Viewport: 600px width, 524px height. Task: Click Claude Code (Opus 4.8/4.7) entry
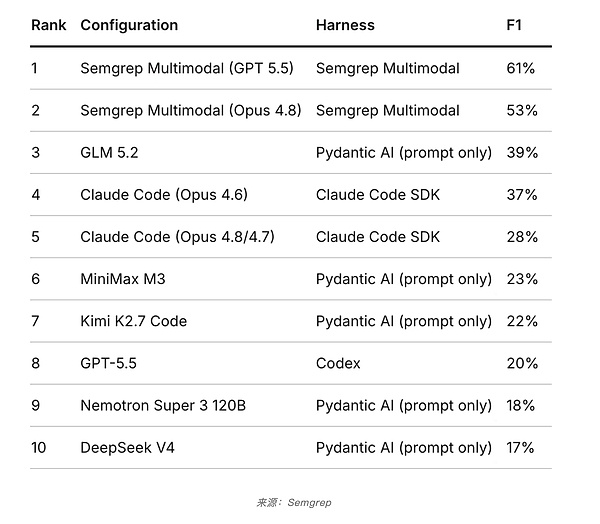tap(177, 237)
